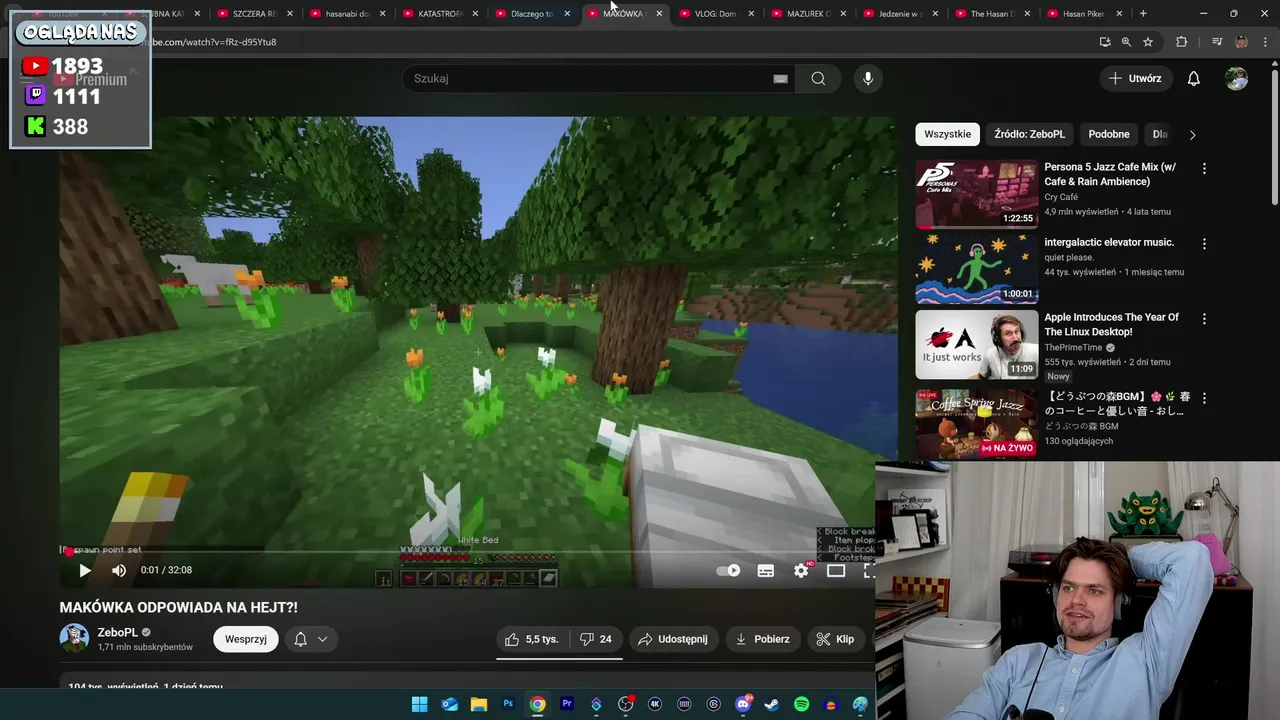Viewport: 1280px width, 720px height.
Task: Open a new browser tab with plus
Action: coord(1143,14)
